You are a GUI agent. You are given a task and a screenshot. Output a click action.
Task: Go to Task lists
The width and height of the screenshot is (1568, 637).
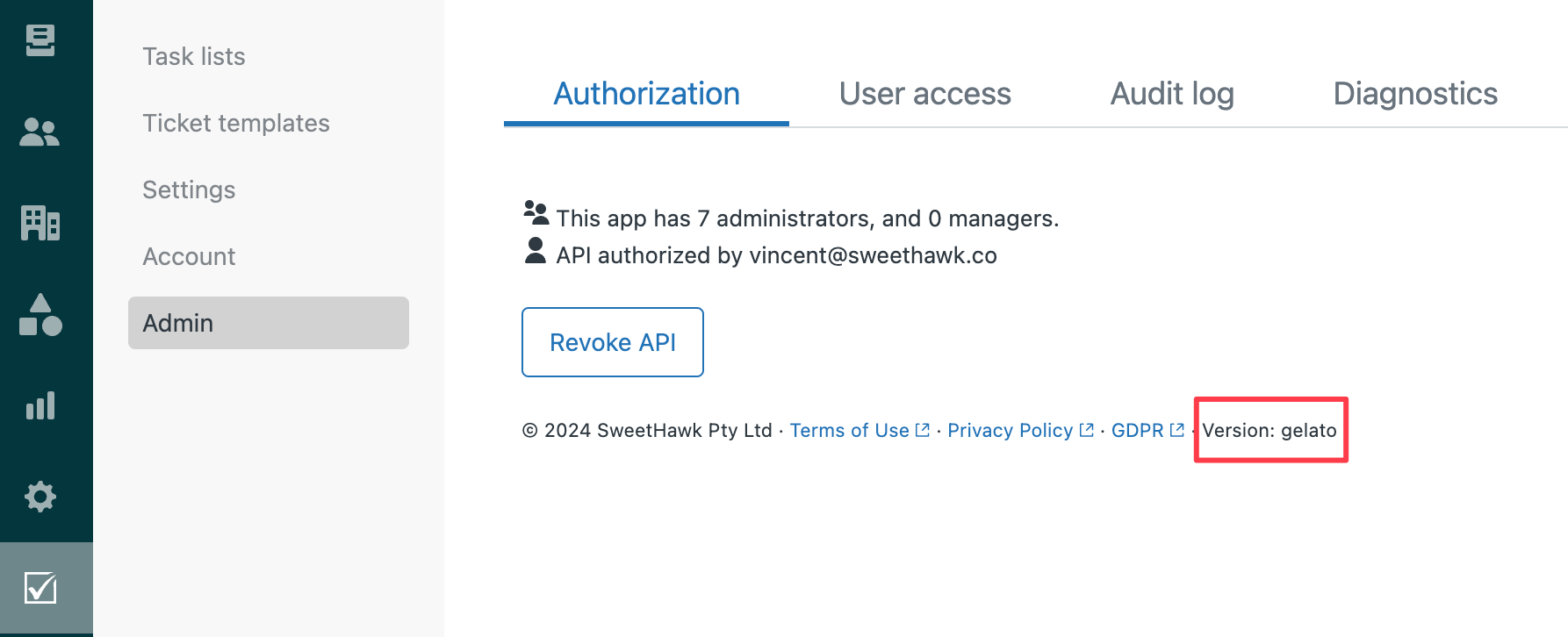coord(194,56)
